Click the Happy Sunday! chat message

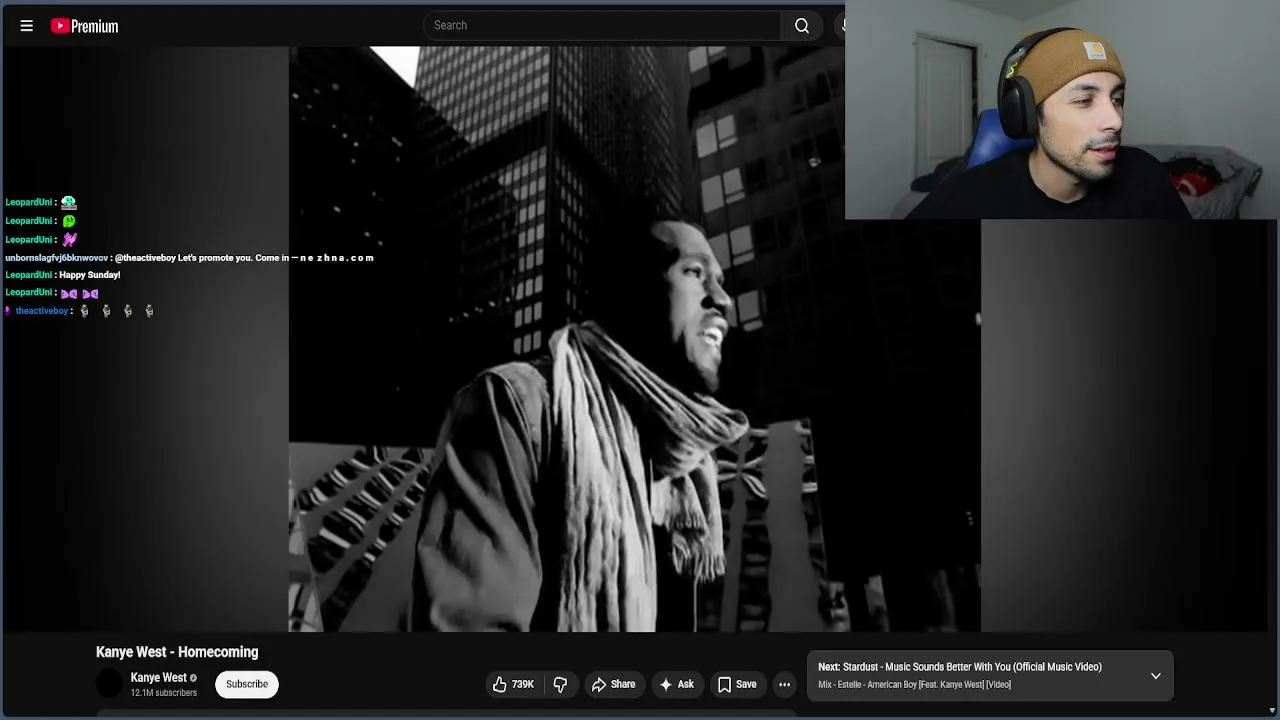[90, 275]
